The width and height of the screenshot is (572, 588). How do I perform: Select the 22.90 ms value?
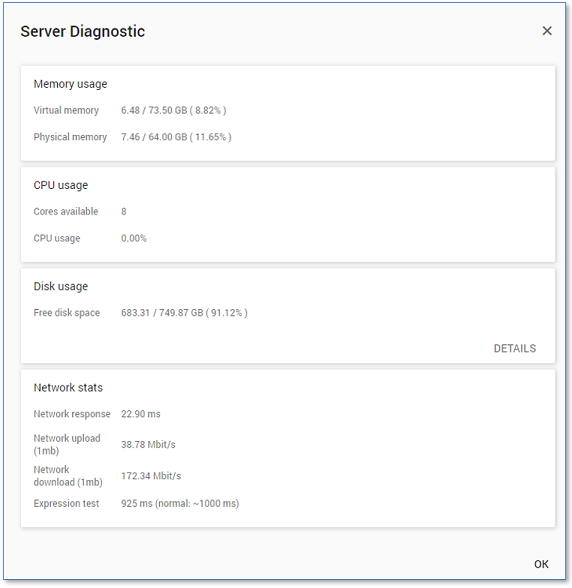point(140,414)
